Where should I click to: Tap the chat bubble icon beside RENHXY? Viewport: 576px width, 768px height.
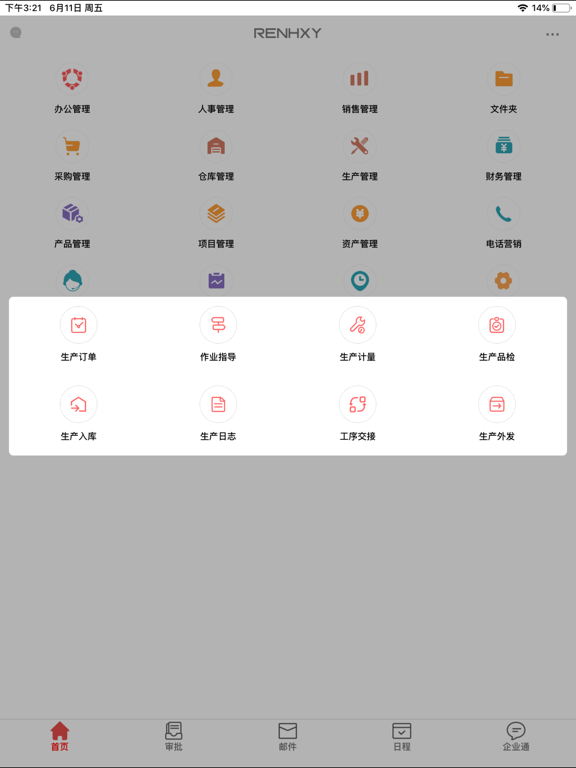coord(16,33)
